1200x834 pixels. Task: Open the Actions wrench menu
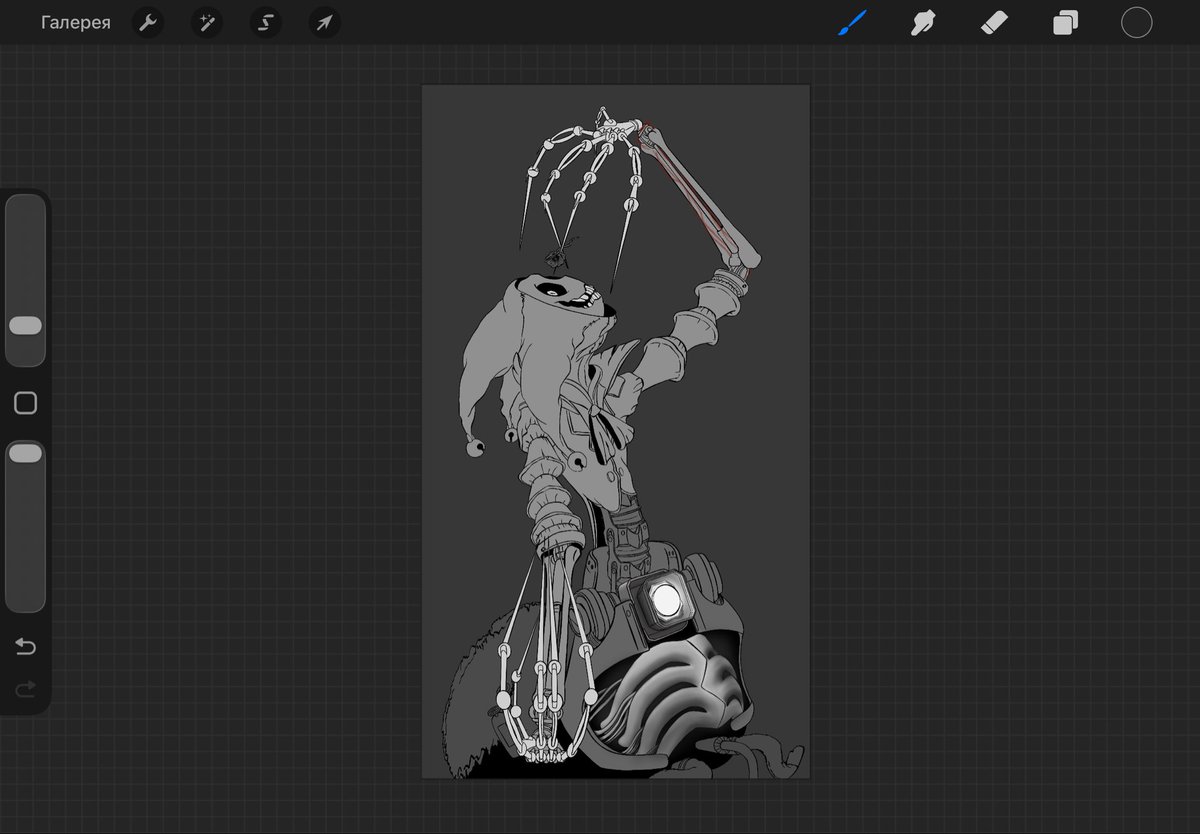pyautogui.click(x=148, y=23)
